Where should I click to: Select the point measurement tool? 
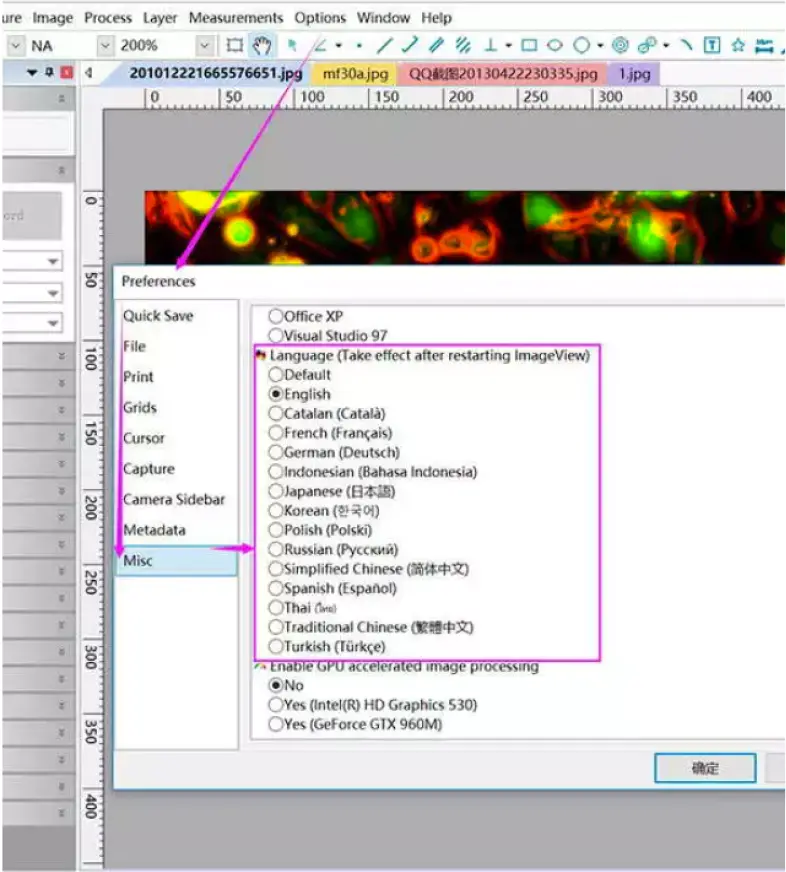(359, 45)
